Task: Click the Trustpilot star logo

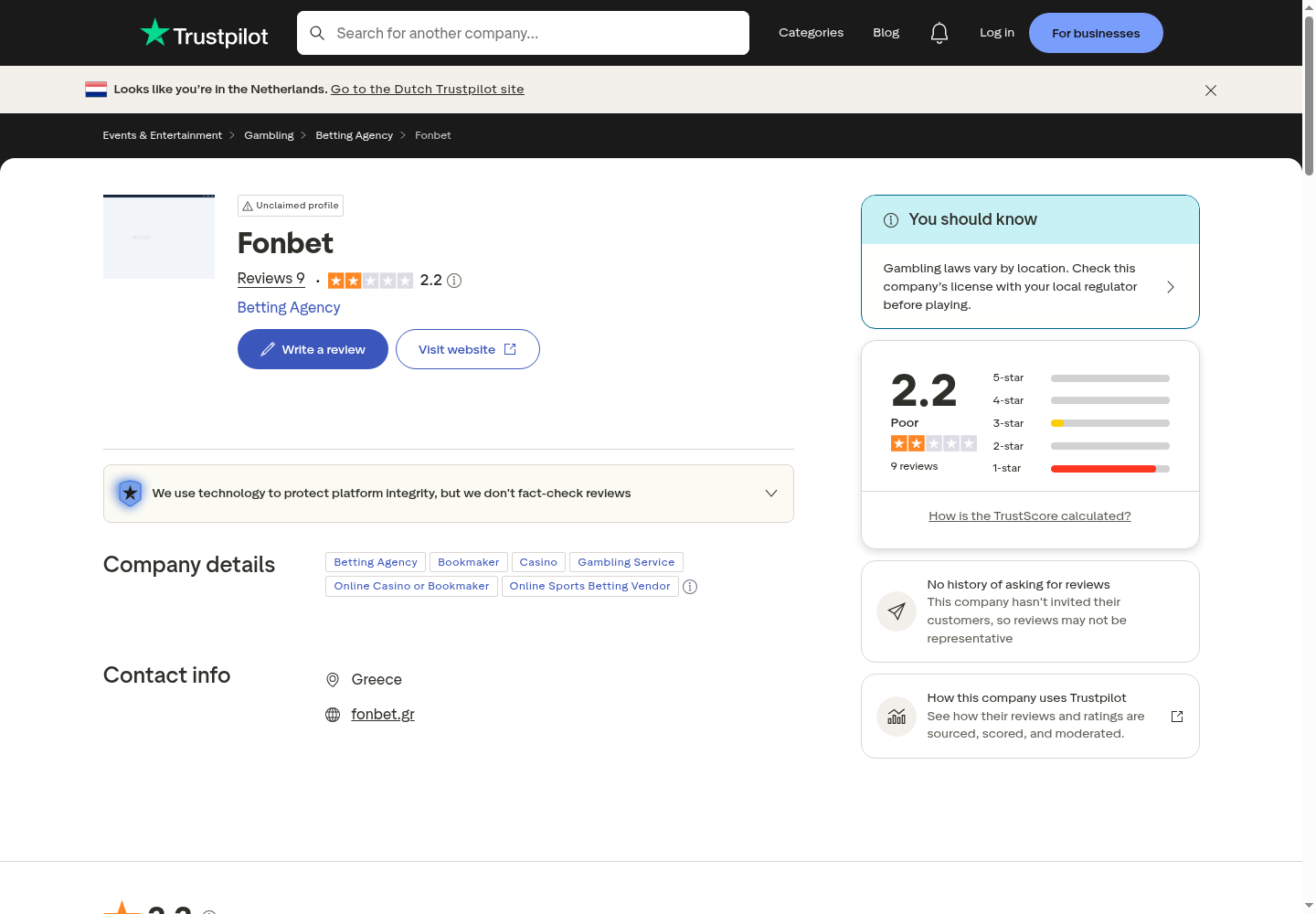Action: (155, 32)
